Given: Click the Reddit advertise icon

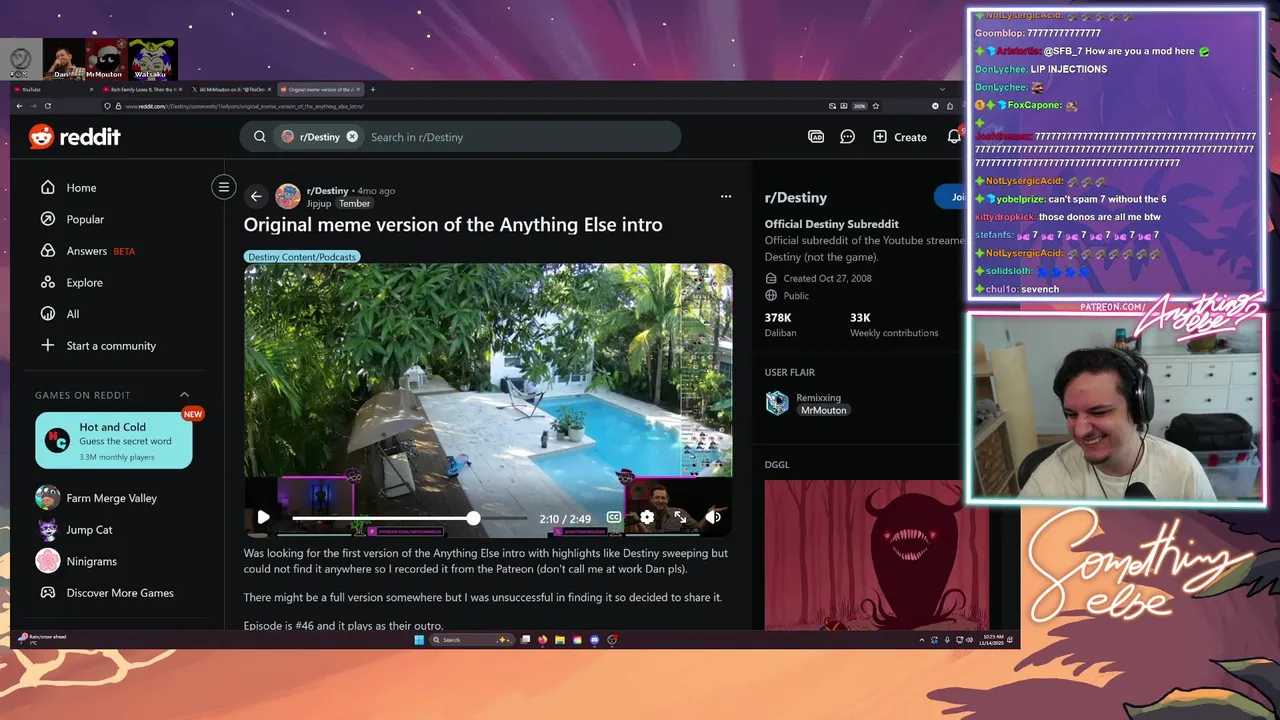Looking at the screenshot, I should pyautogui.click(x=816, y=137).
